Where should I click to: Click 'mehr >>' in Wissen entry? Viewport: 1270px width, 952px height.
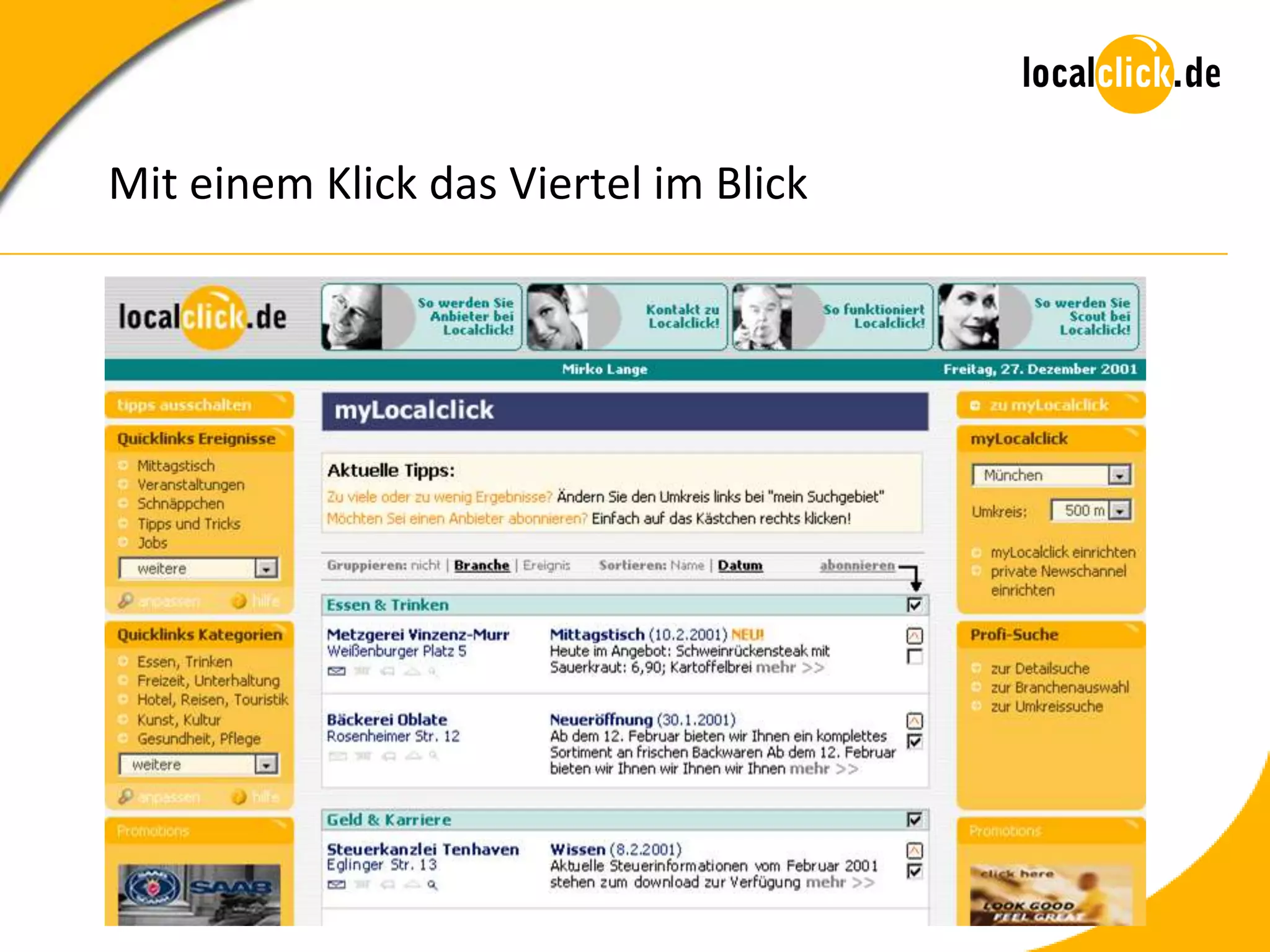pos(840,883)
